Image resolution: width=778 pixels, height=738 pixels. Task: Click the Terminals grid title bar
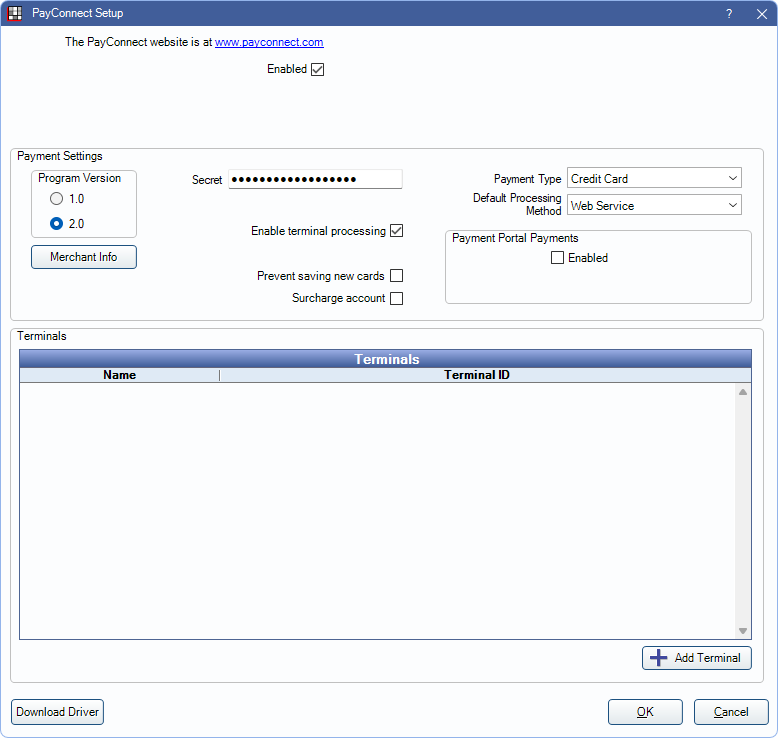click(x=386, y=359)
